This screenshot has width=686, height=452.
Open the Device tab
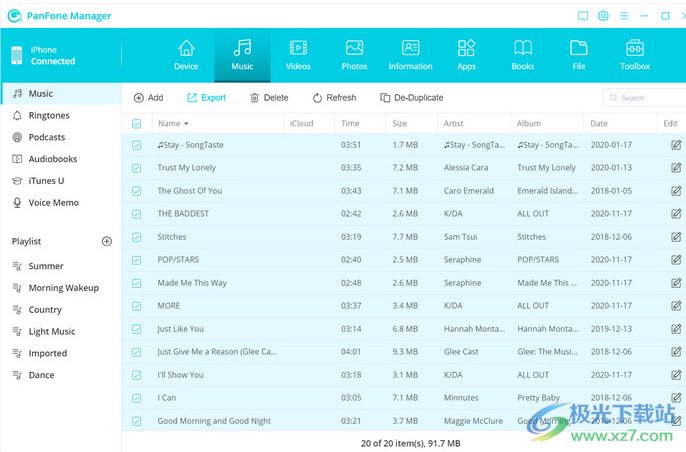tap(186, 56)
